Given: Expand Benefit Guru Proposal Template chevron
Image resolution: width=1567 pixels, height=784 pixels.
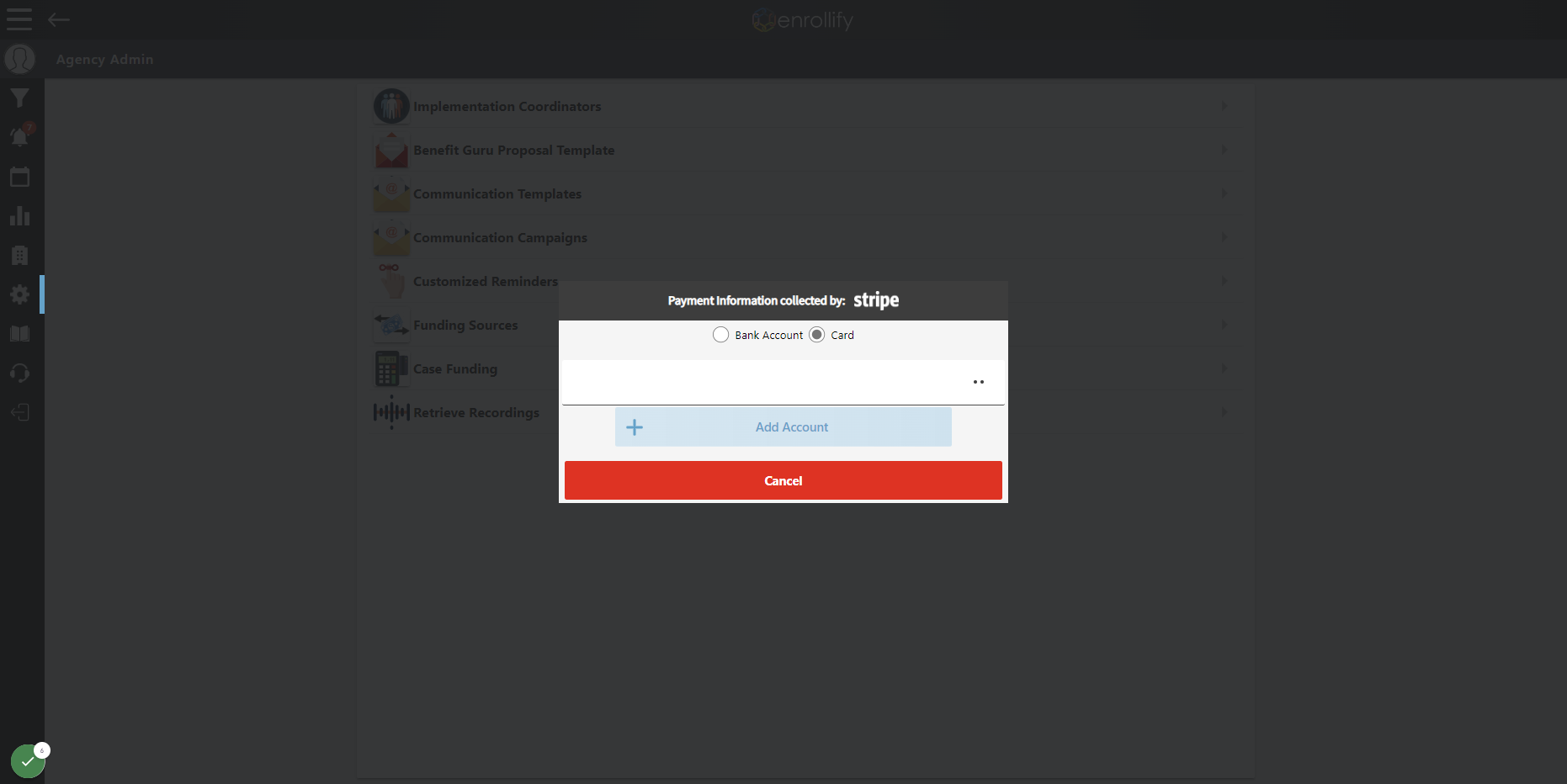Looking at the screenshot, I should pyautogui.click(x=1224, y=150).
